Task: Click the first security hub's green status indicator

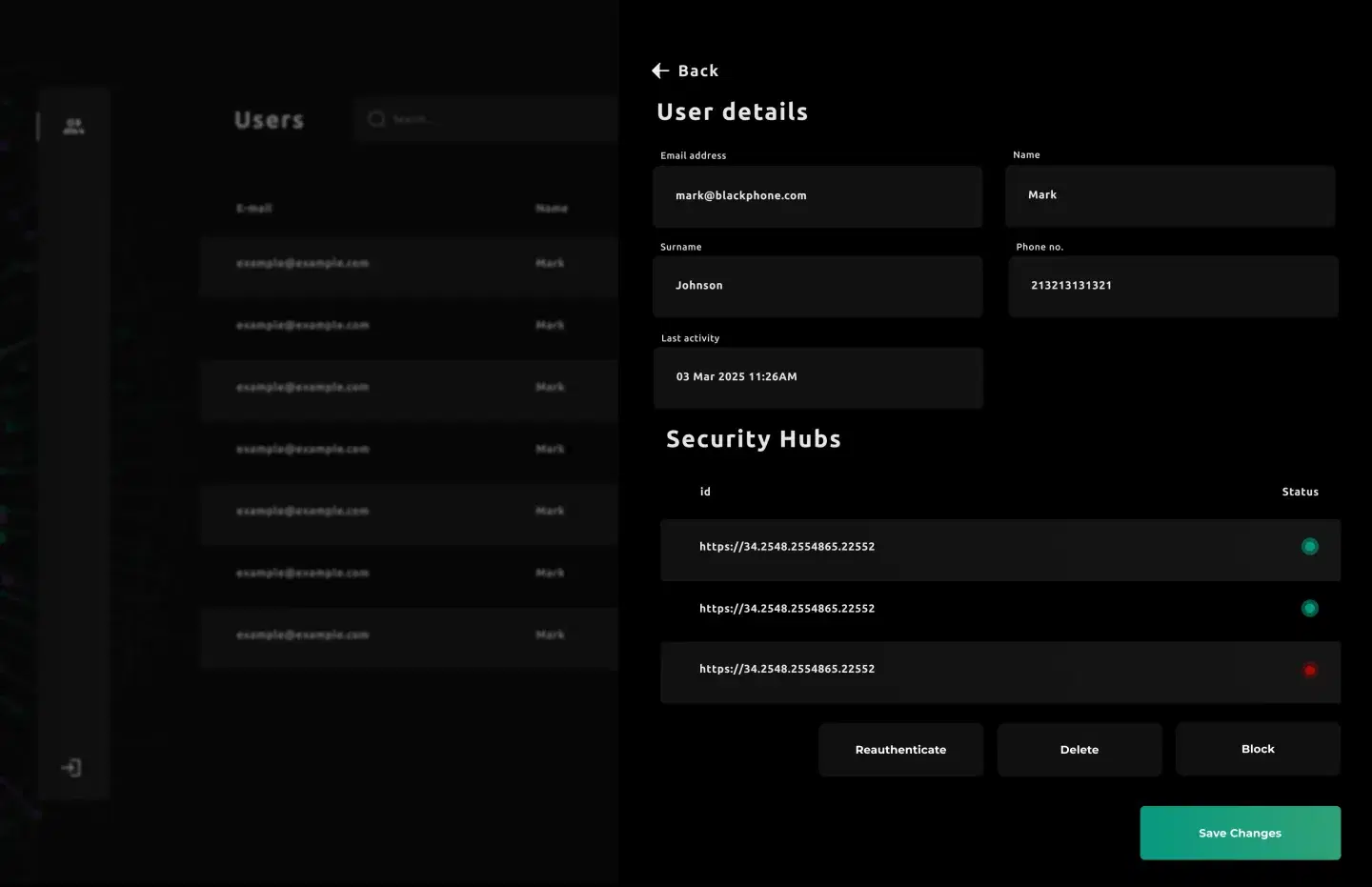Action: [1310, 546]
